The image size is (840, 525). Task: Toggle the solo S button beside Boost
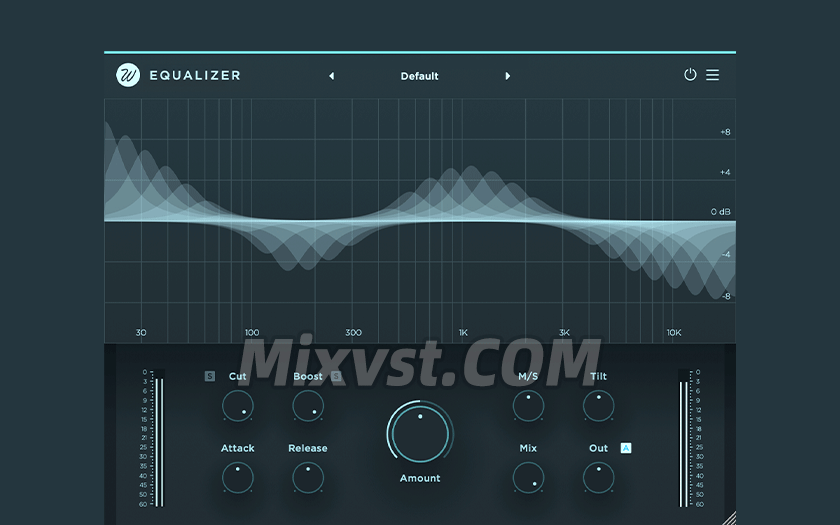click(x=337, y=377)
